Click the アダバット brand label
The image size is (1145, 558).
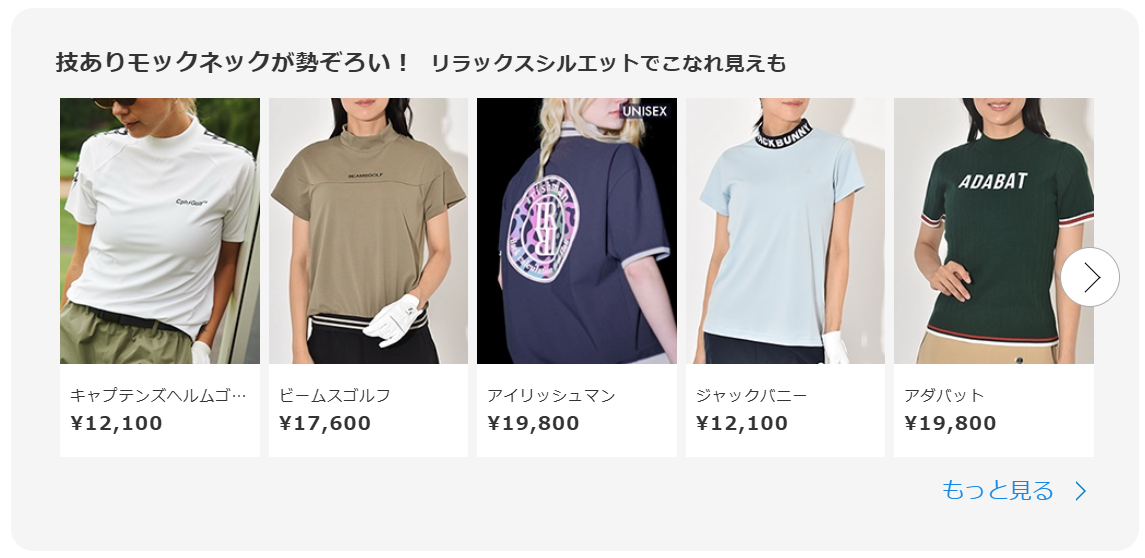coord(944,396)
